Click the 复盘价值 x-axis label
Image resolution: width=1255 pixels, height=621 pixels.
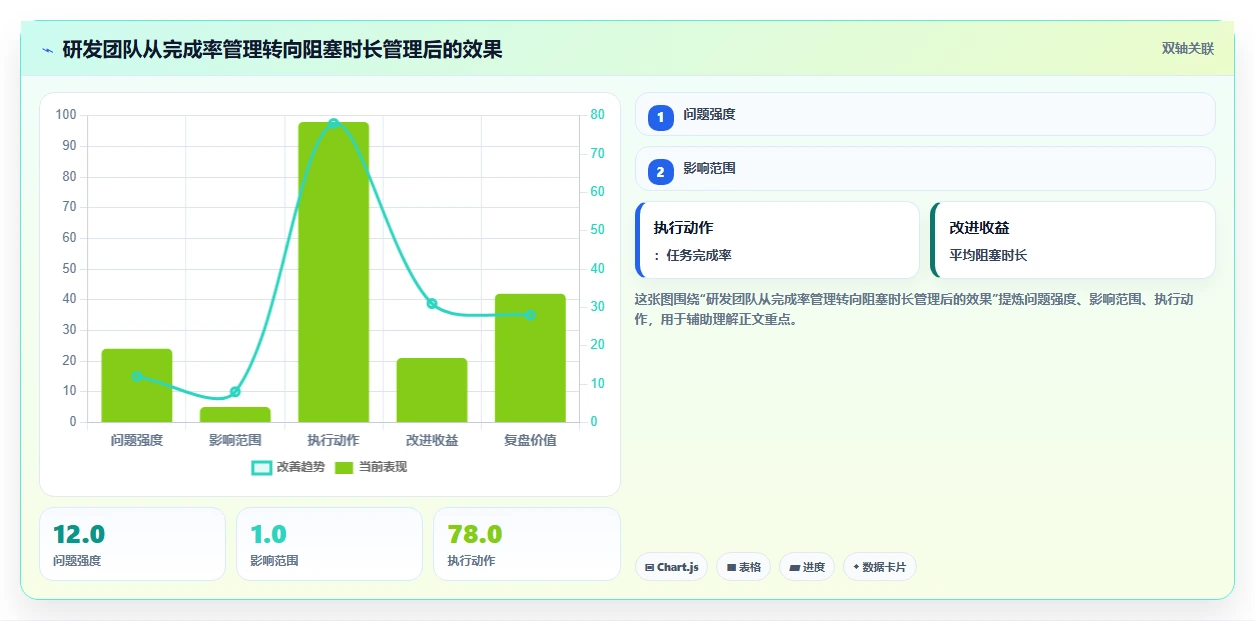(x=530, y=440)
